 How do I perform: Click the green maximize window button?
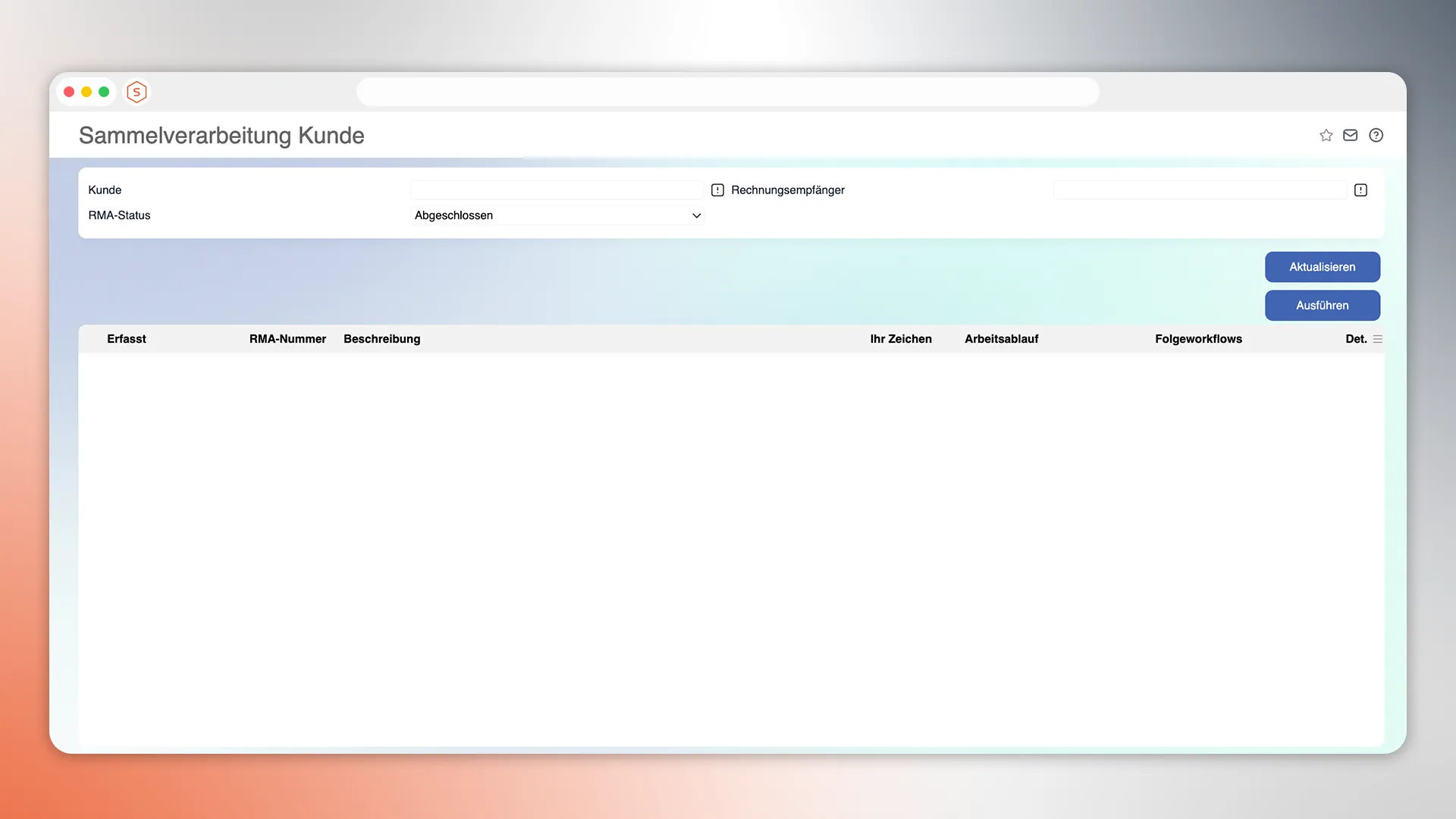click(x=104, y=92)
